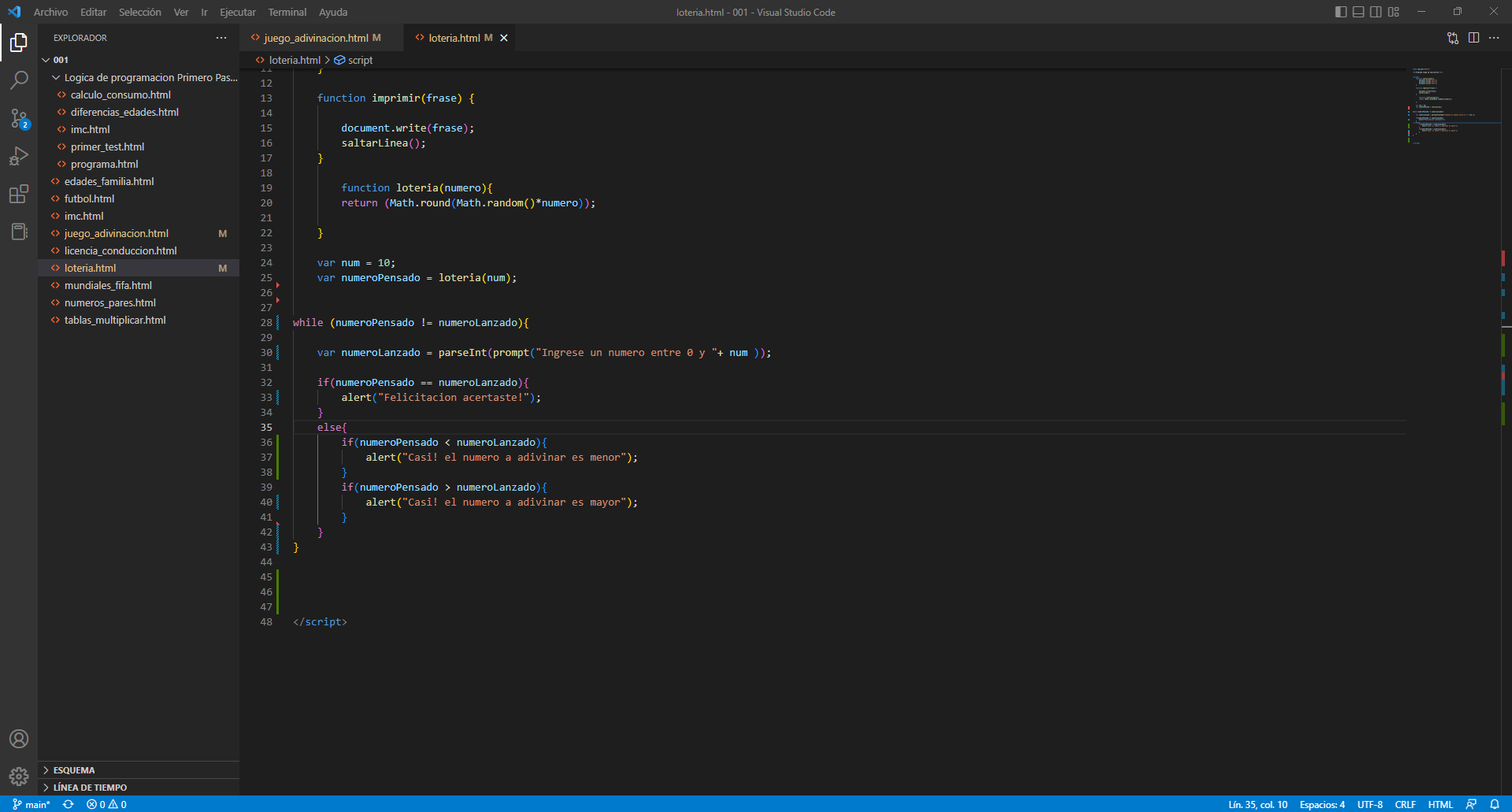
Task: Open primer_test.html in explorer
Action: pos(139,146)
